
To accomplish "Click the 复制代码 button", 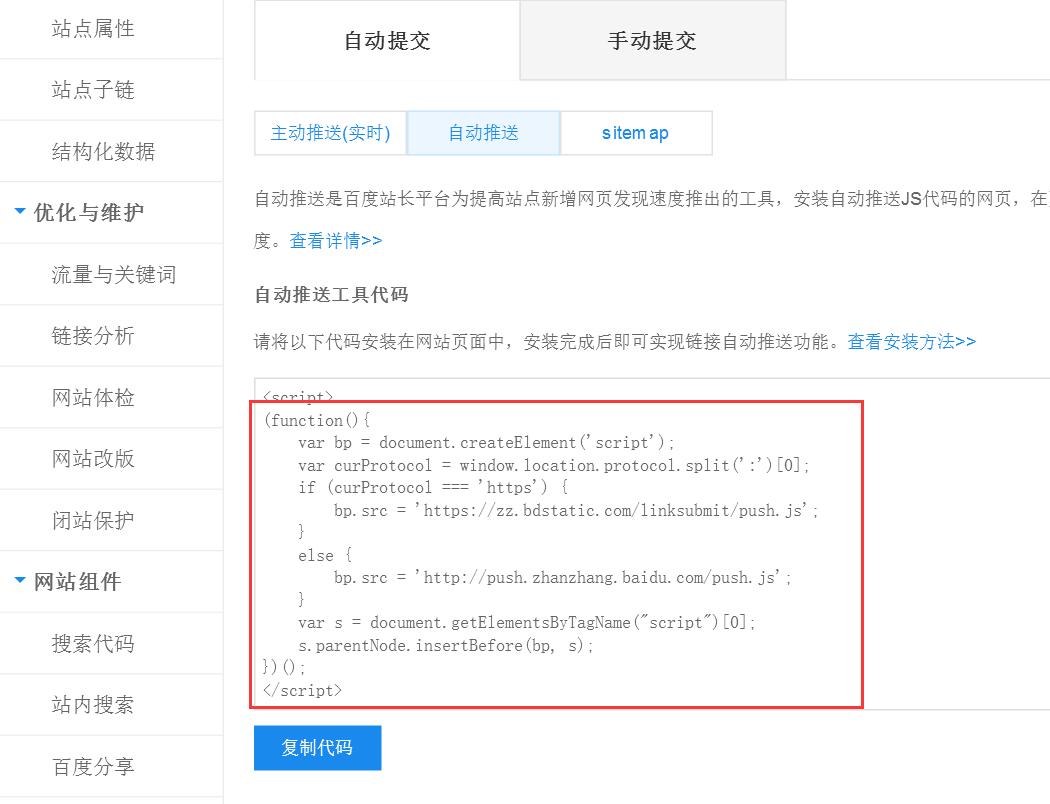I will (x=317, y=747).
